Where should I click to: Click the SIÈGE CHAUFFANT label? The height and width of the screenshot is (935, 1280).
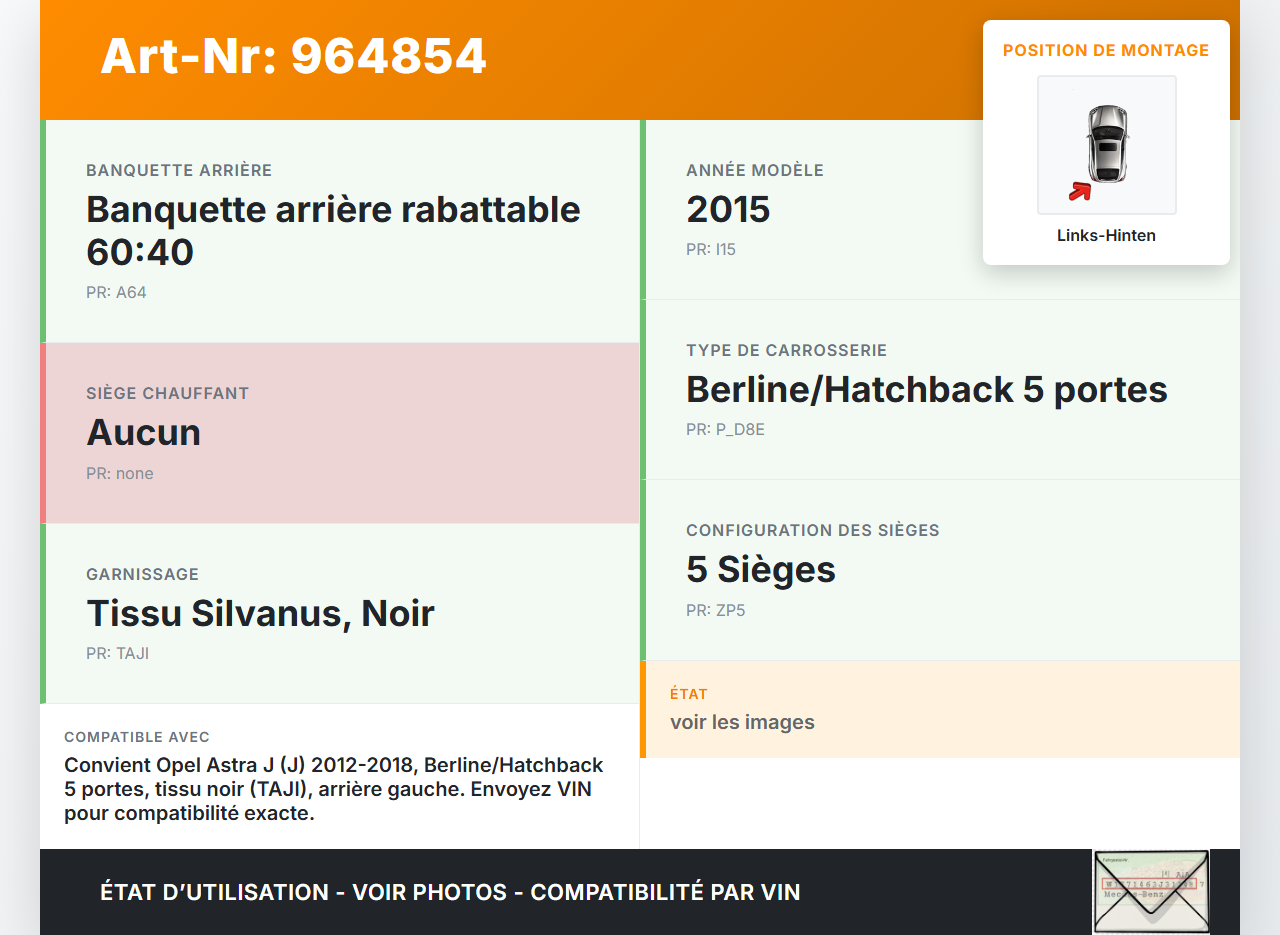click(168, 394)
